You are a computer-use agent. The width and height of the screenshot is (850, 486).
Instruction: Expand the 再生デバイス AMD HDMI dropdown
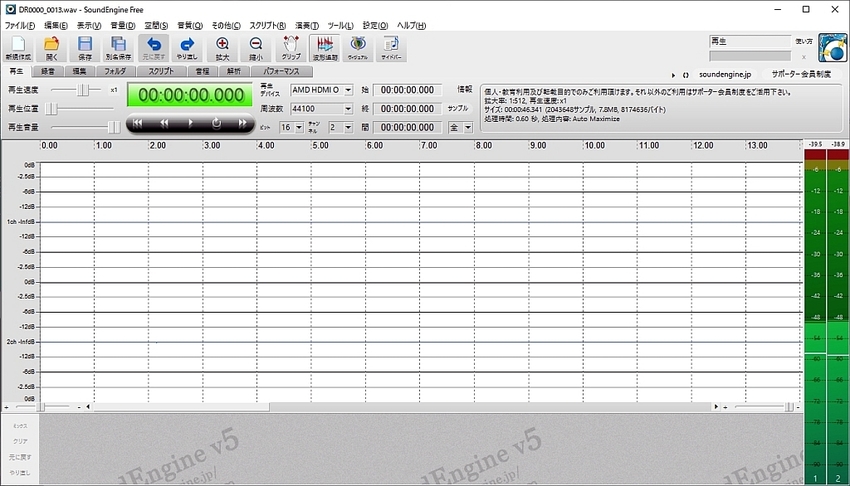[x=348, y=90]
